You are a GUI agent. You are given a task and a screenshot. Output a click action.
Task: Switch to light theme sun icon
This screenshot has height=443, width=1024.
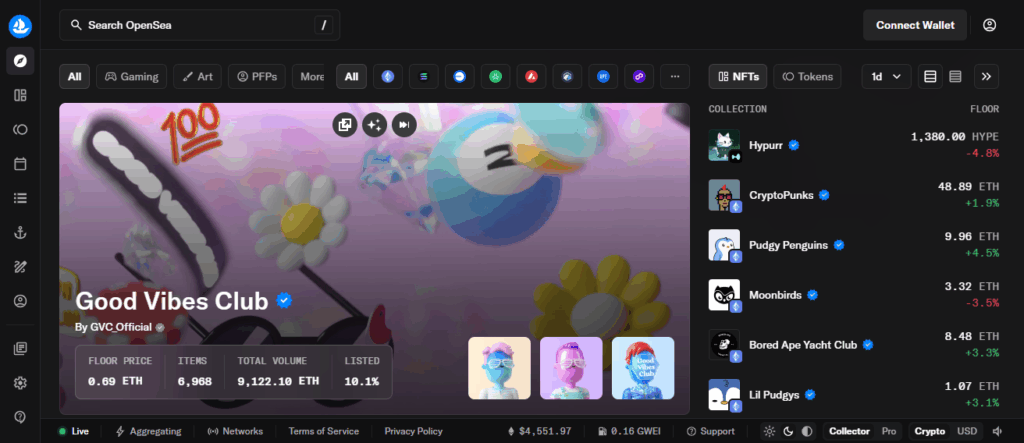[x=769, y=431]
